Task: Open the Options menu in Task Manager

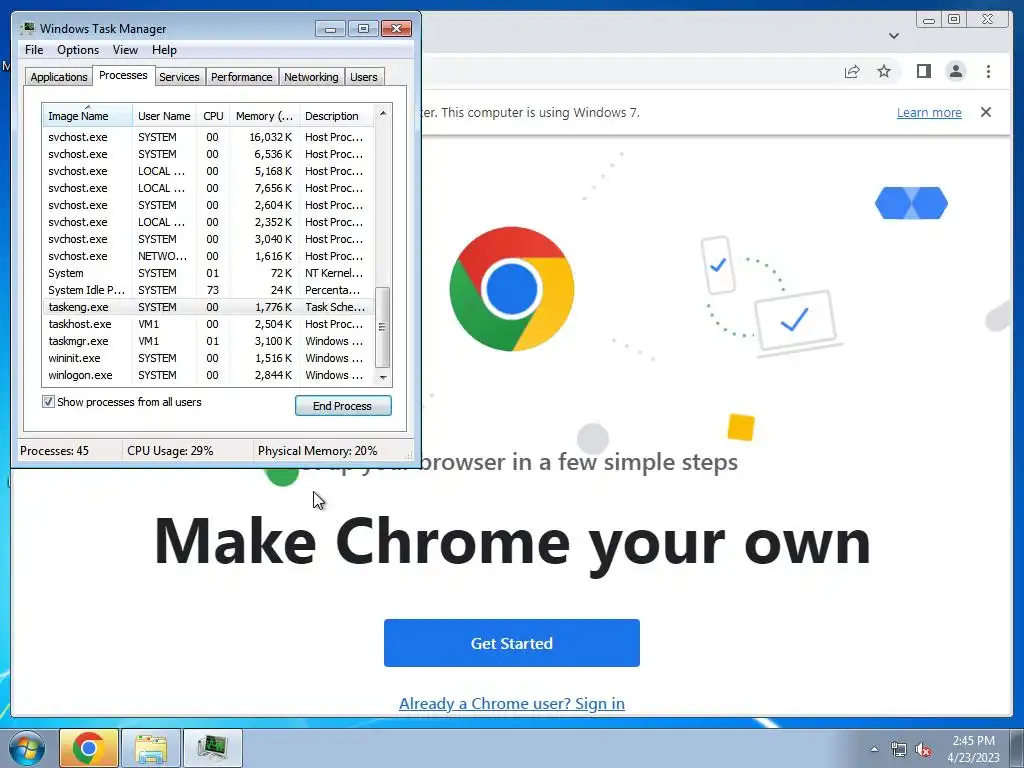Action: tap(78, 50)
